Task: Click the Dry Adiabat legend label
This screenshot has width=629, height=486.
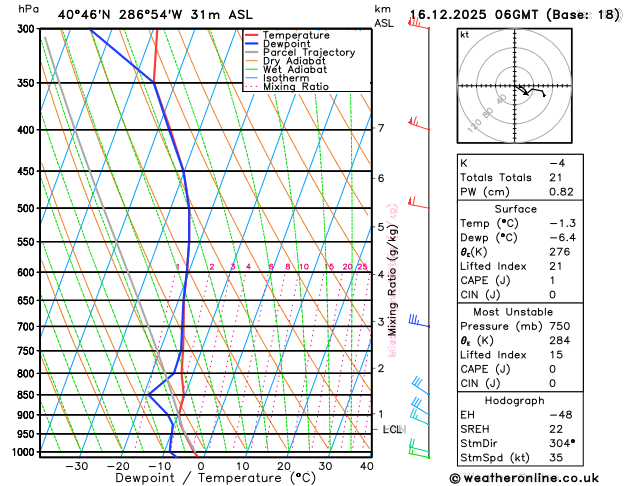Action: click(x=294, y=61)
